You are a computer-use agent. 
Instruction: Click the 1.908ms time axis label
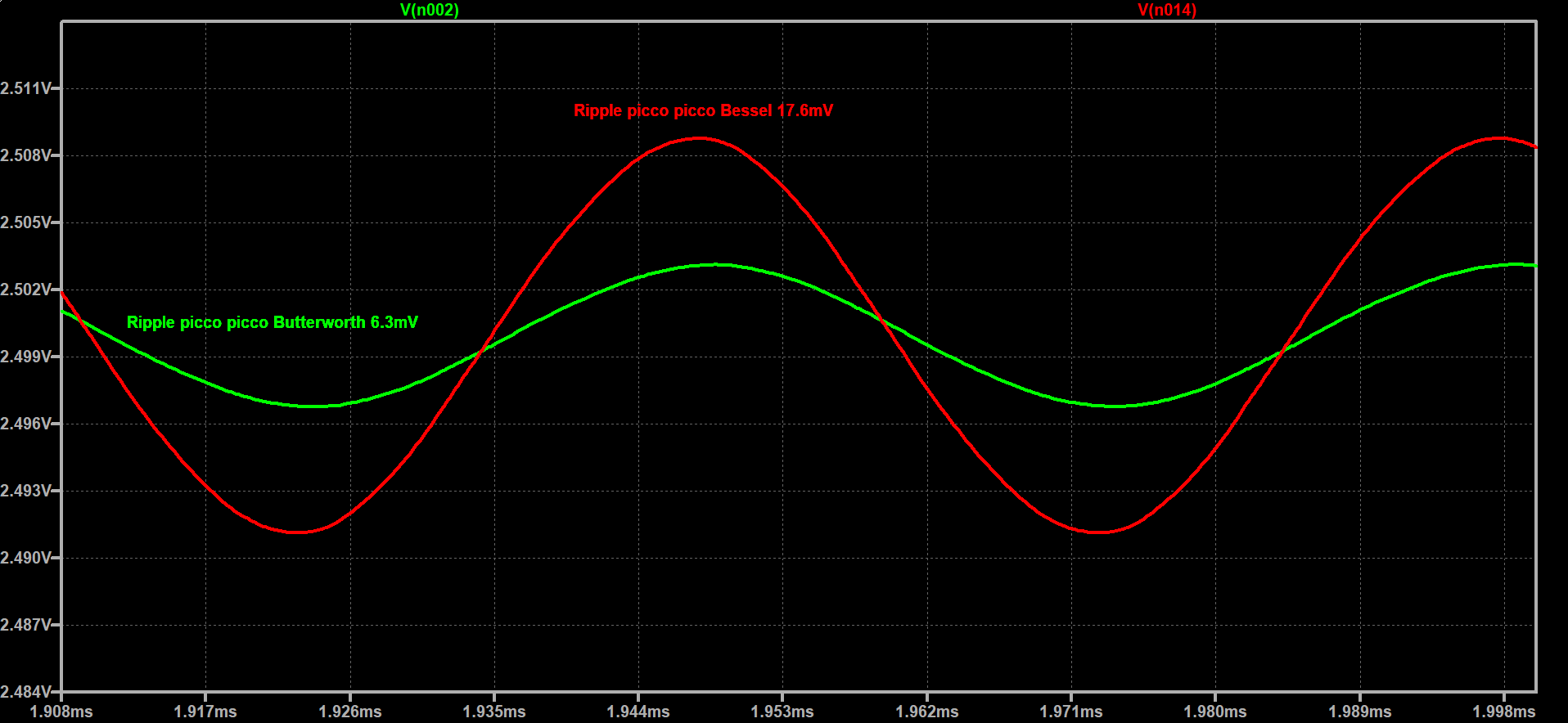tap(61, 712)
